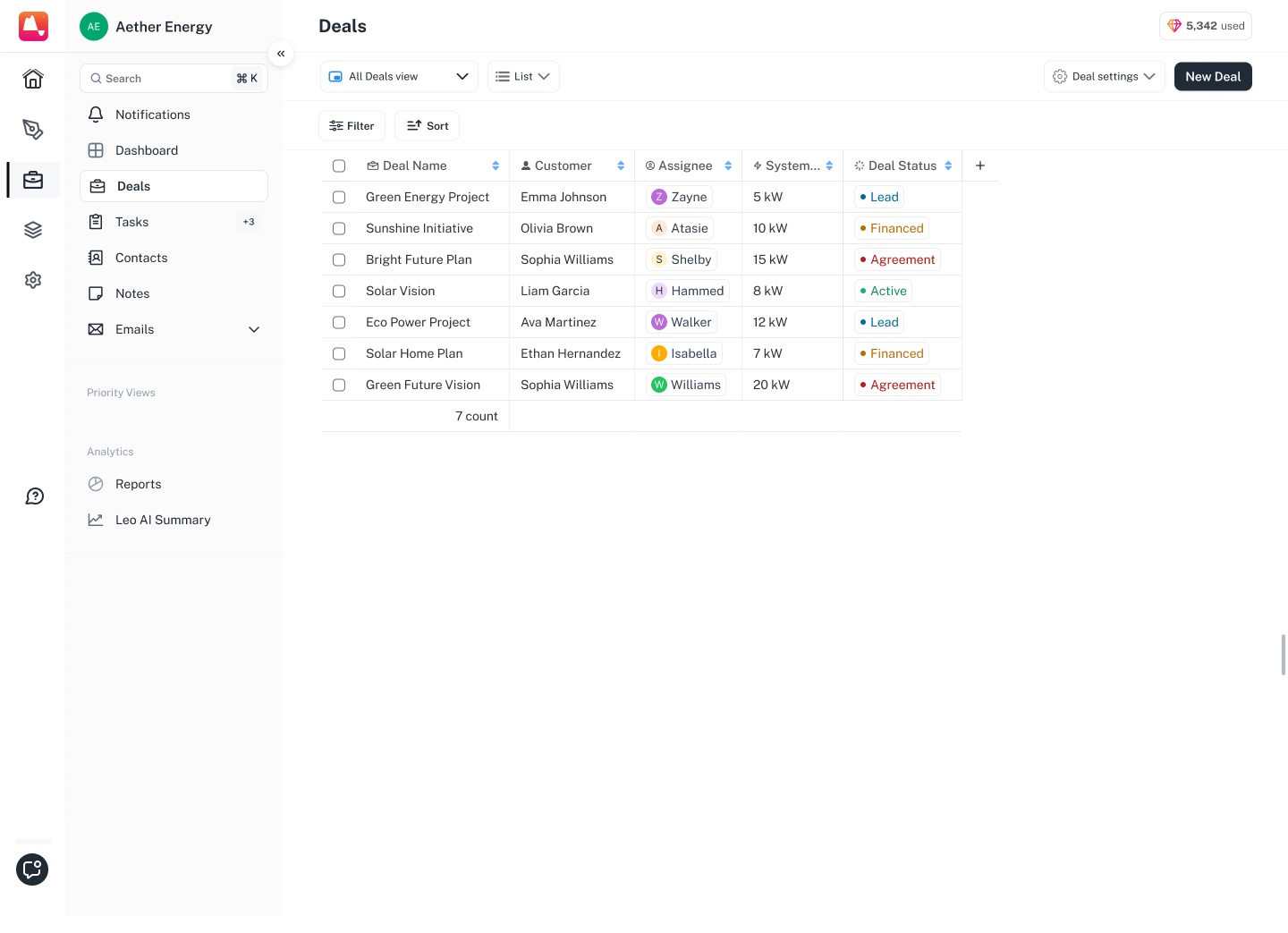This screenshot has height=933, width=1288.
Task: Click Shelby assignee avatar
Action: coord(659,259)
